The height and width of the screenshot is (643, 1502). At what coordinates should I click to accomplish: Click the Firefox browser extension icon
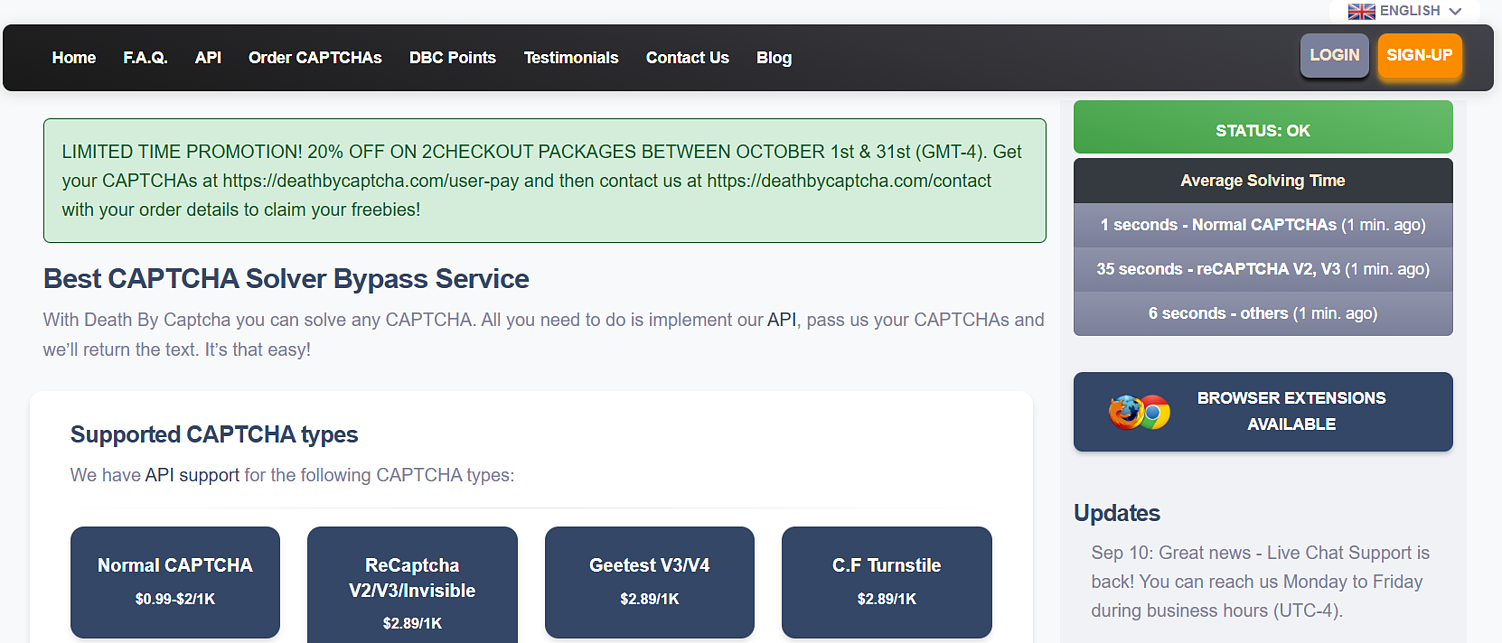1125,411
